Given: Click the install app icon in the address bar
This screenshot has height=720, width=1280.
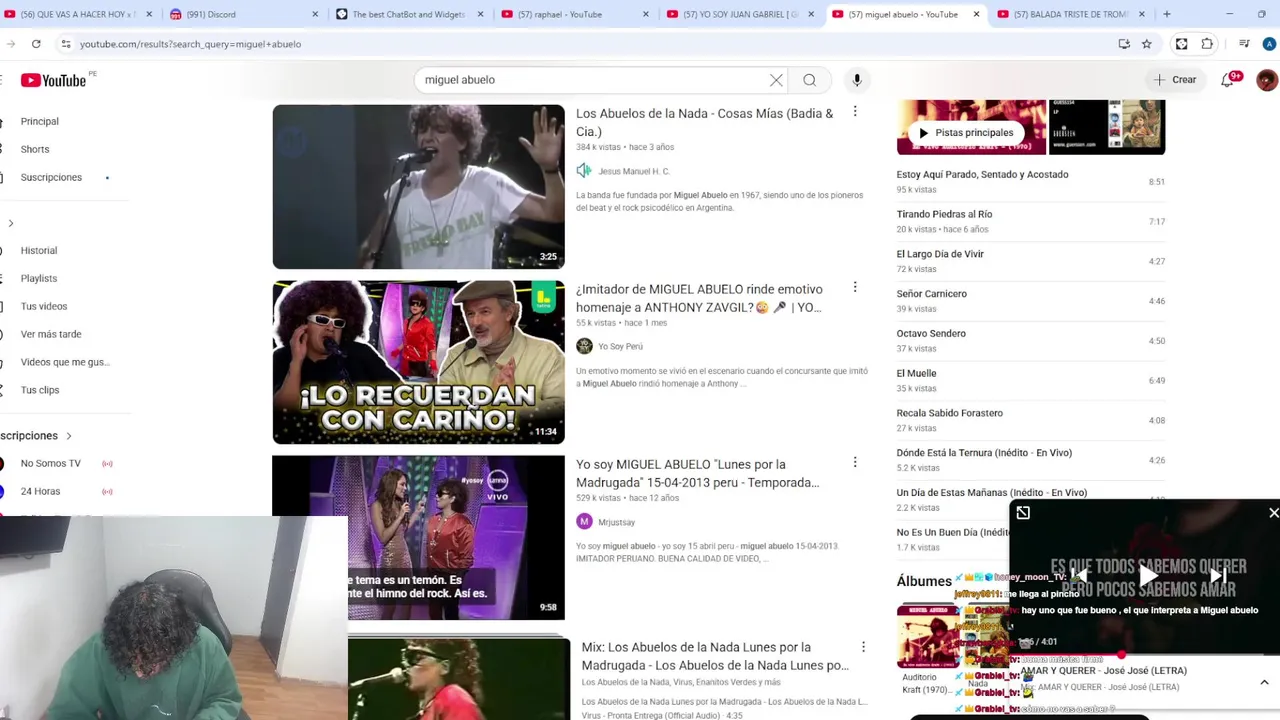Looking at the screenshot, I should 1124,44.
